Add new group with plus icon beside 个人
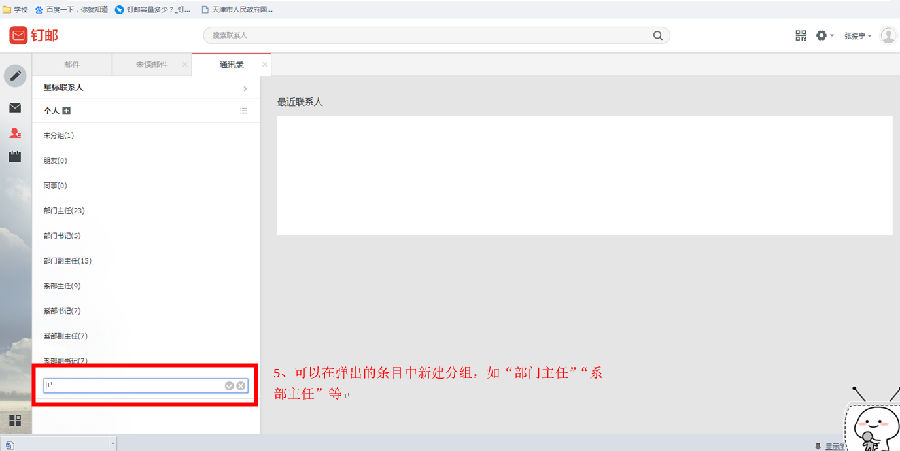 click(x=67, y=110)
